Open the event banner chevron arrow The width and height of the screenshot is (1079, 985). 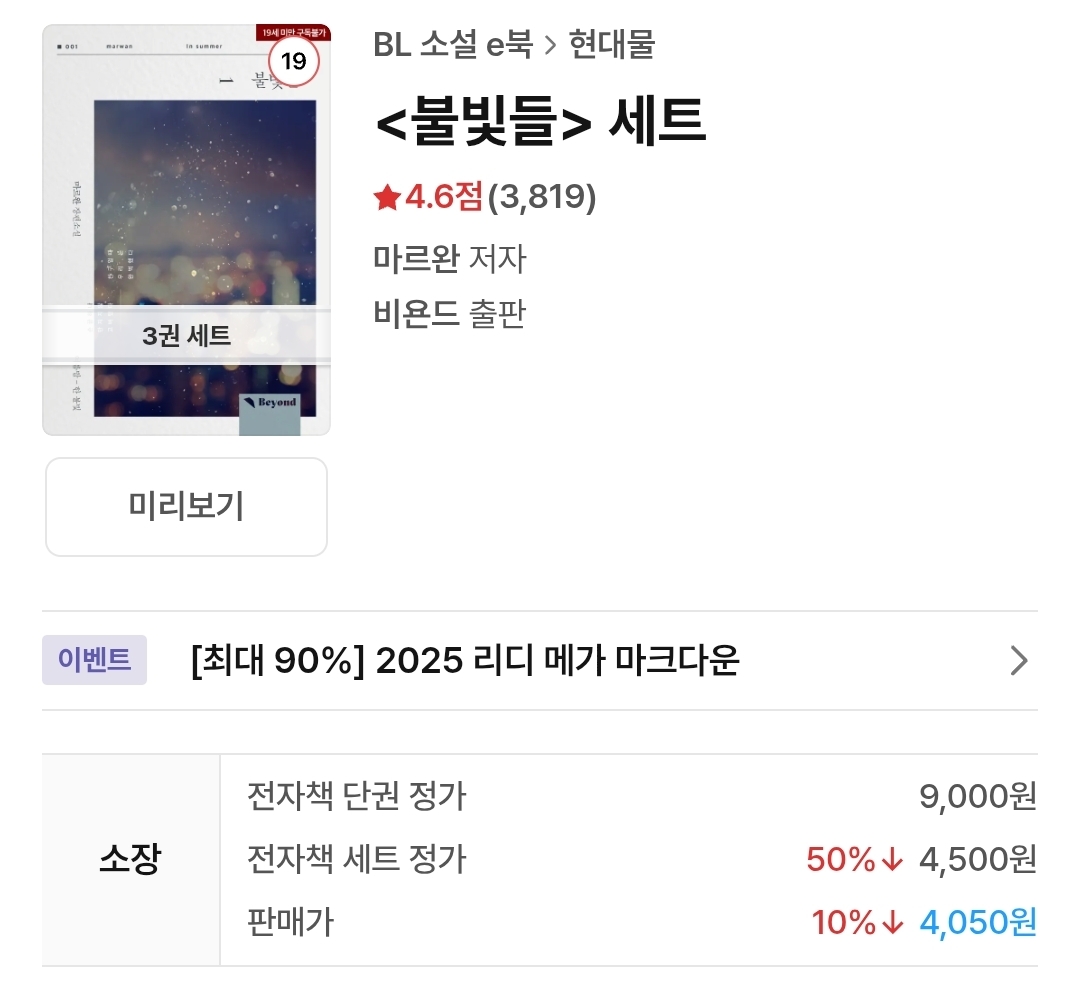tap(1018, 661)
